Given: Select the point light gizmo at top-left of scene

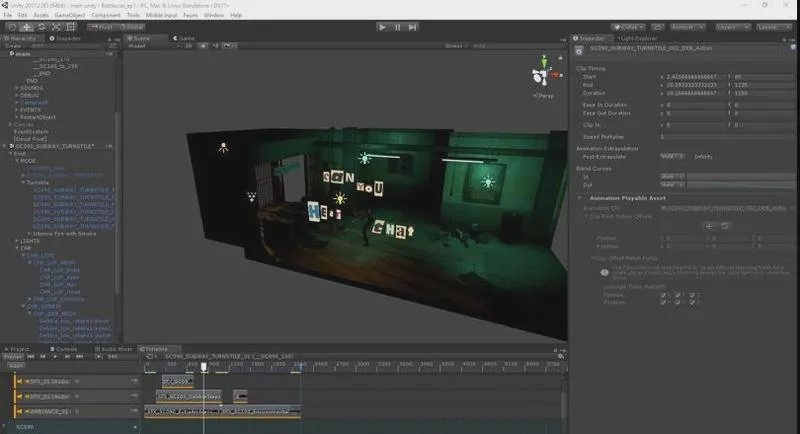Looking at the screenshot, I should pyautogui.click(x=223, y=148).
